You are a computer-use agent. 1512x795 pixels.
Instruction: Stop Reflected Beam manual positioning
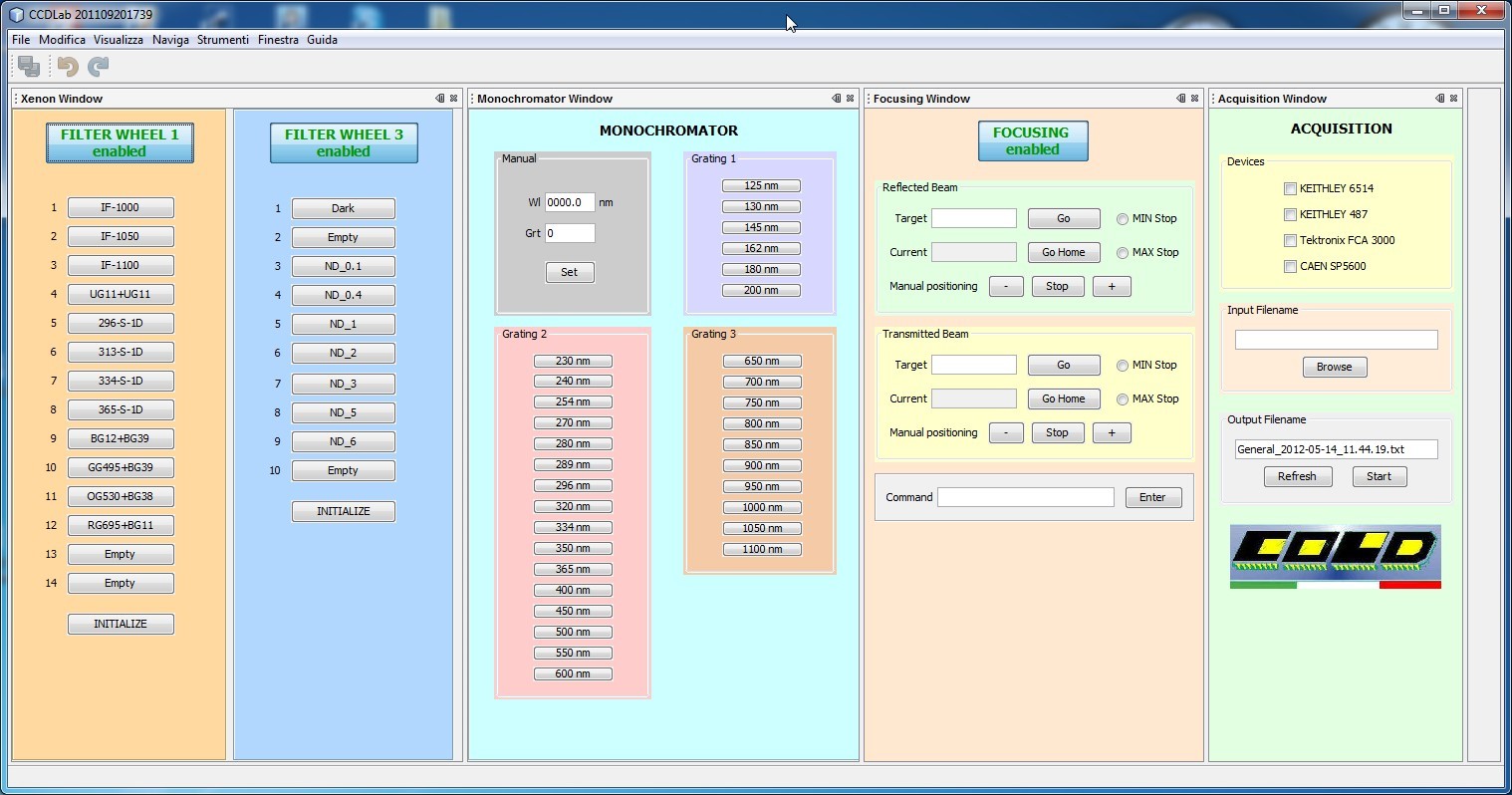pos(1058,286)
